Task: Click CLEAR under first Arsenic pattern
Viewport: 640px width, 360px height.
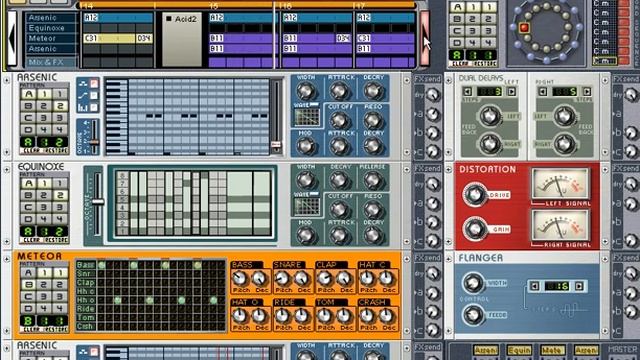Action: click(x=32, y=151)
